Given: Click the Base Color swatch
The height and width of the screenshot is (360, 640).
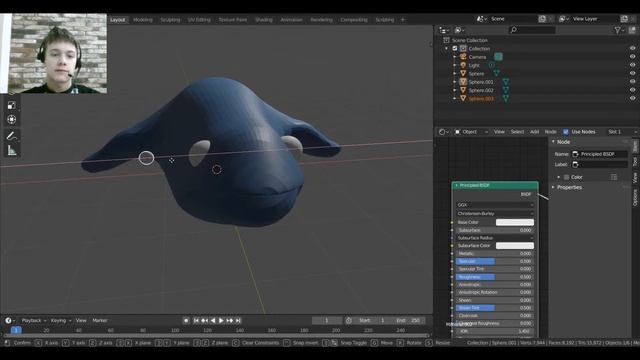Looking at the screenshot, I should (x=515, y=222).
